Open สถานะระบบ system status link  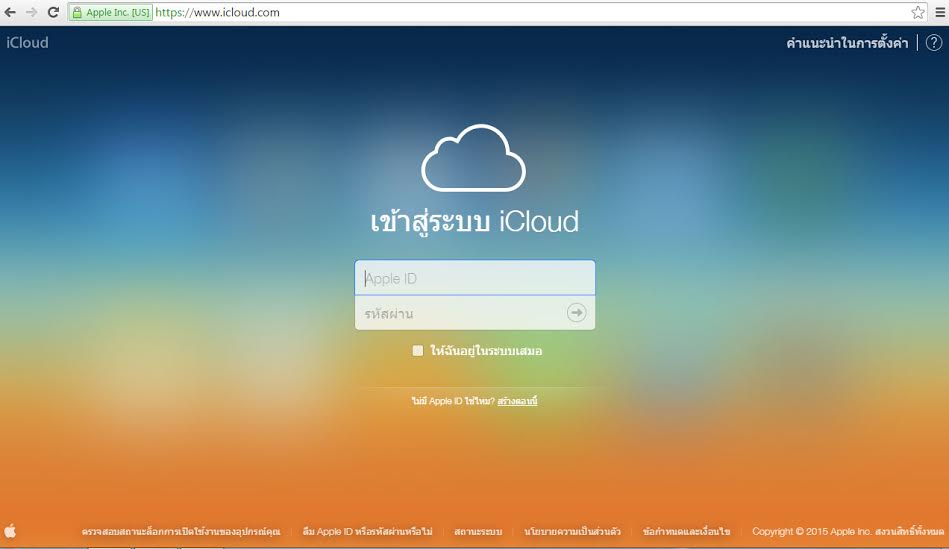(478, 531)
